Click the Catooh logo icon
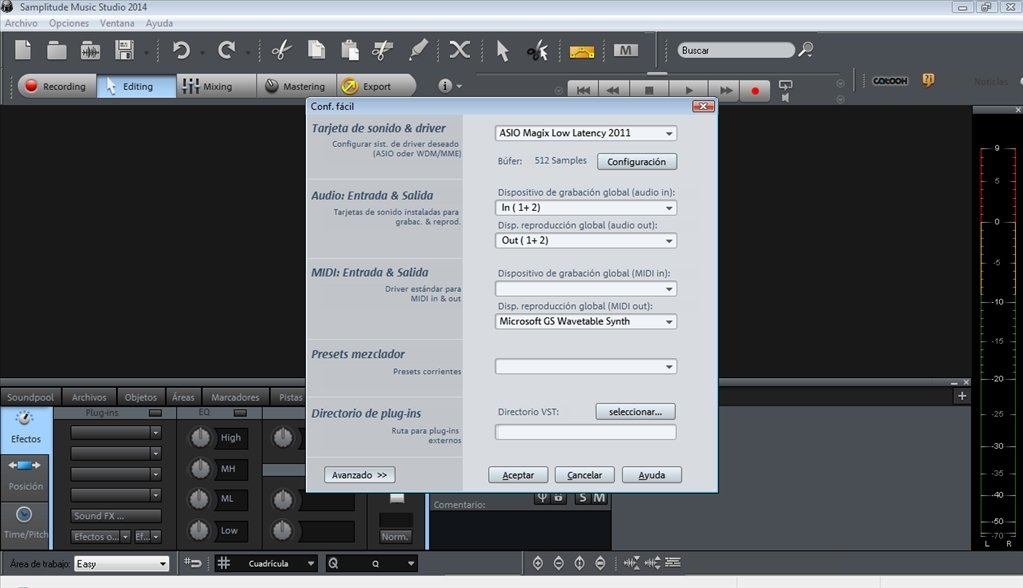 click(890, 81)
